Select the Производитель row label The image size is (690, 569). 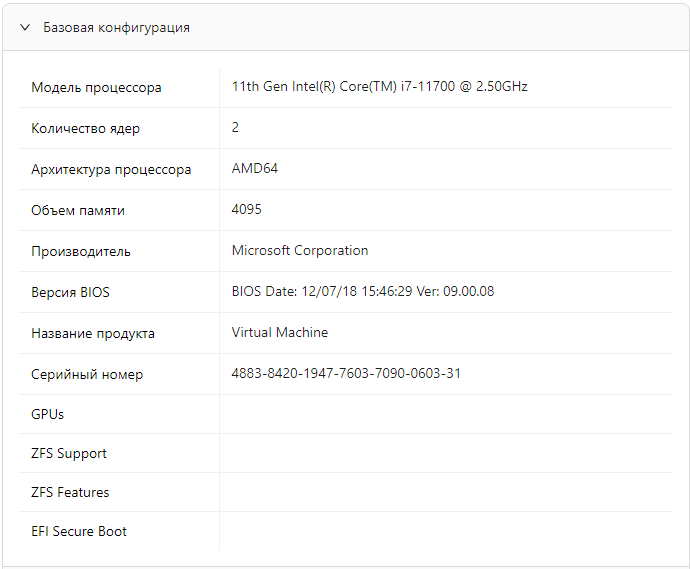click(x=81, y=252)
